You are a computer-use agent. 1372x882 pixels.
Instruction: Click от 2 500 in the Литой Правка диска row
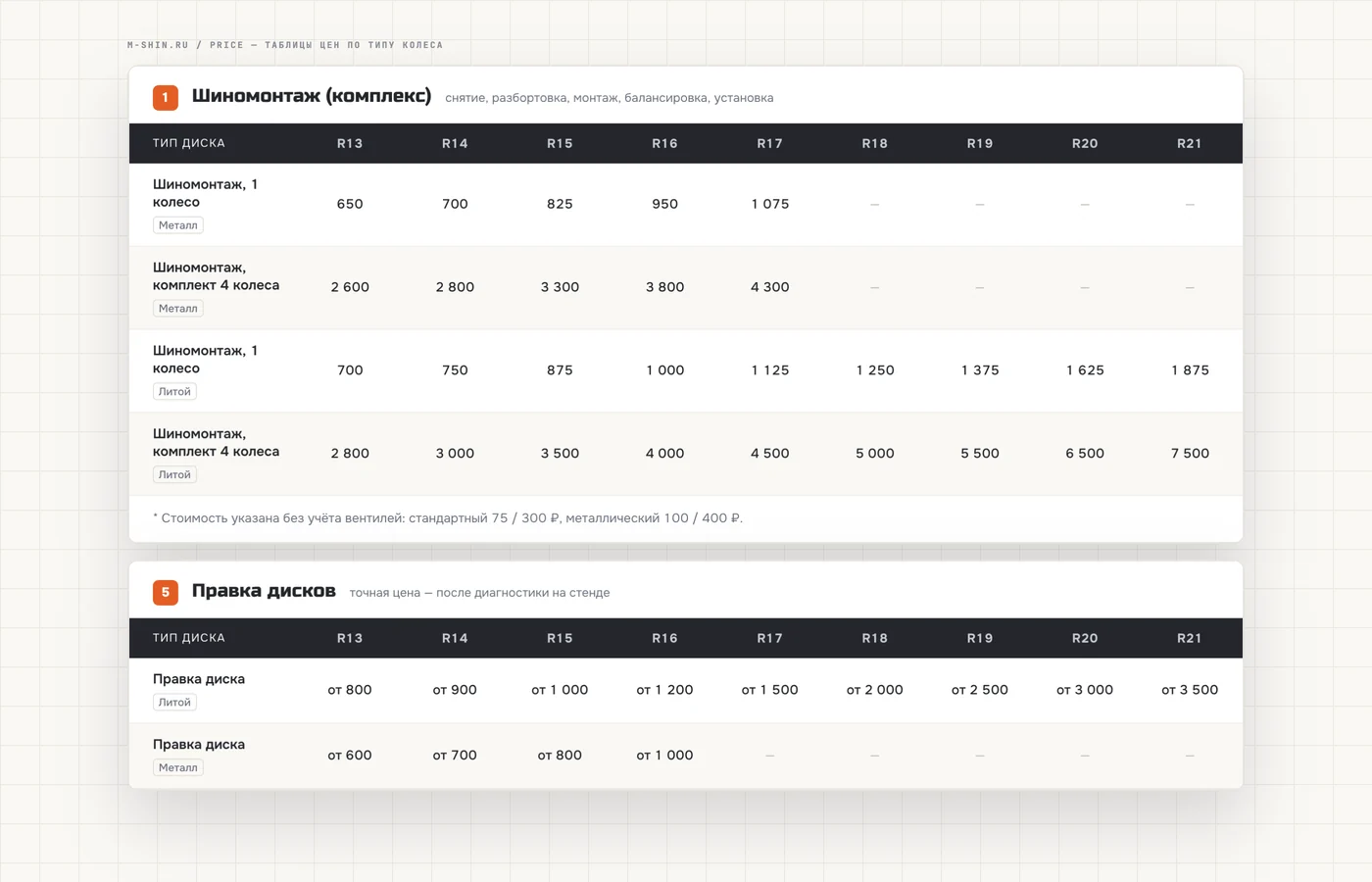coord(980,690)
